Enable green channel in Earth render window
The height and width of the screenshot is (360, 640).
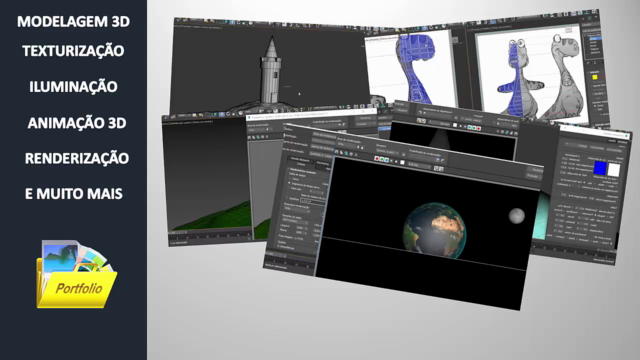(x=382, y=159)
